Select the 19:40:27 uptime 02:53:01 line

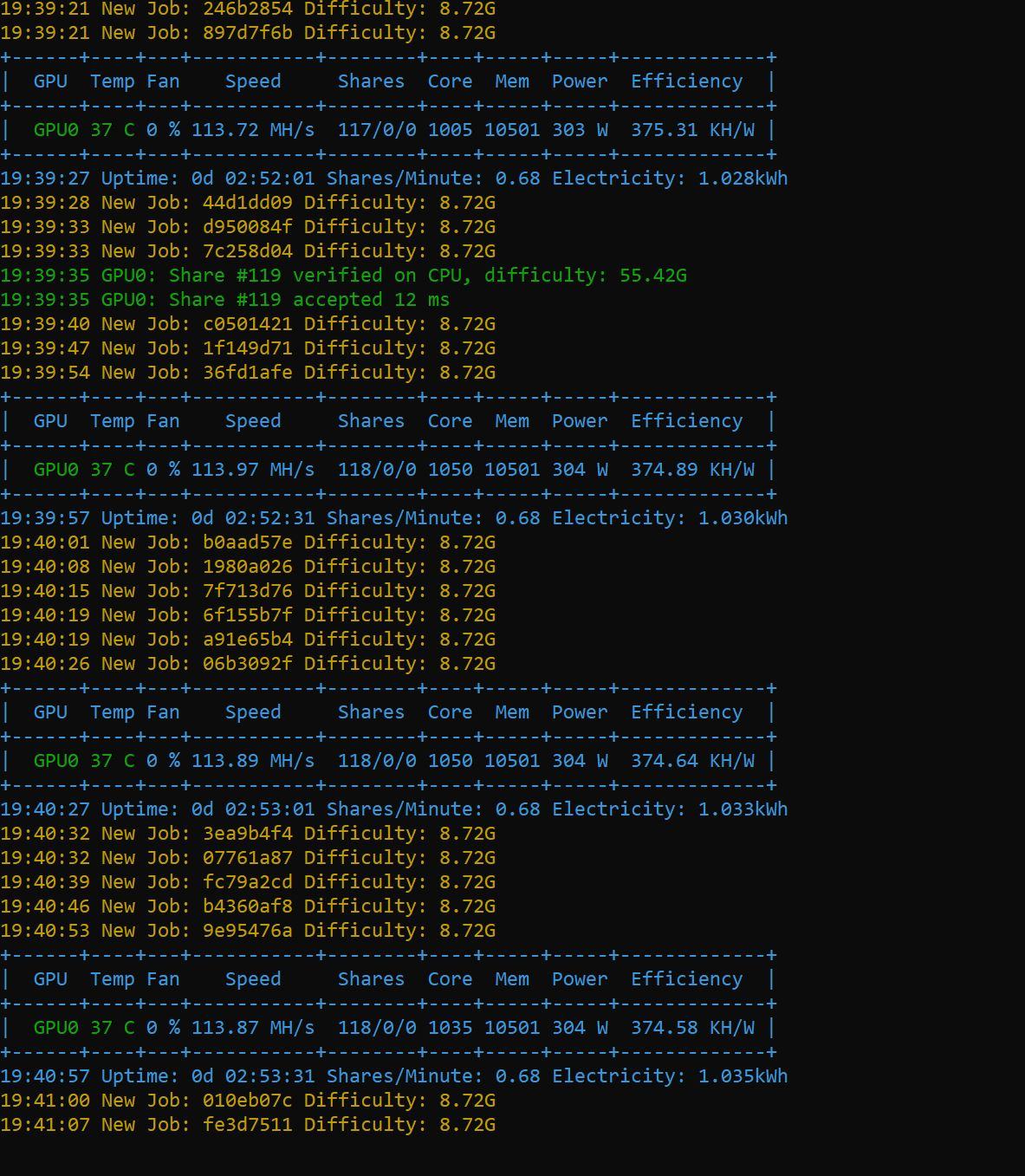pyautogui.click(x=394, y=809)
